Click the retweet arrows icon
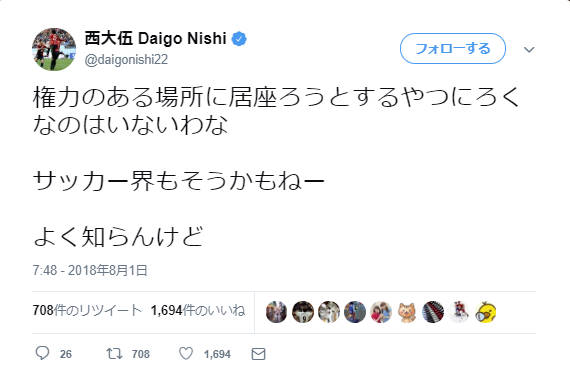 click(114, 353)
